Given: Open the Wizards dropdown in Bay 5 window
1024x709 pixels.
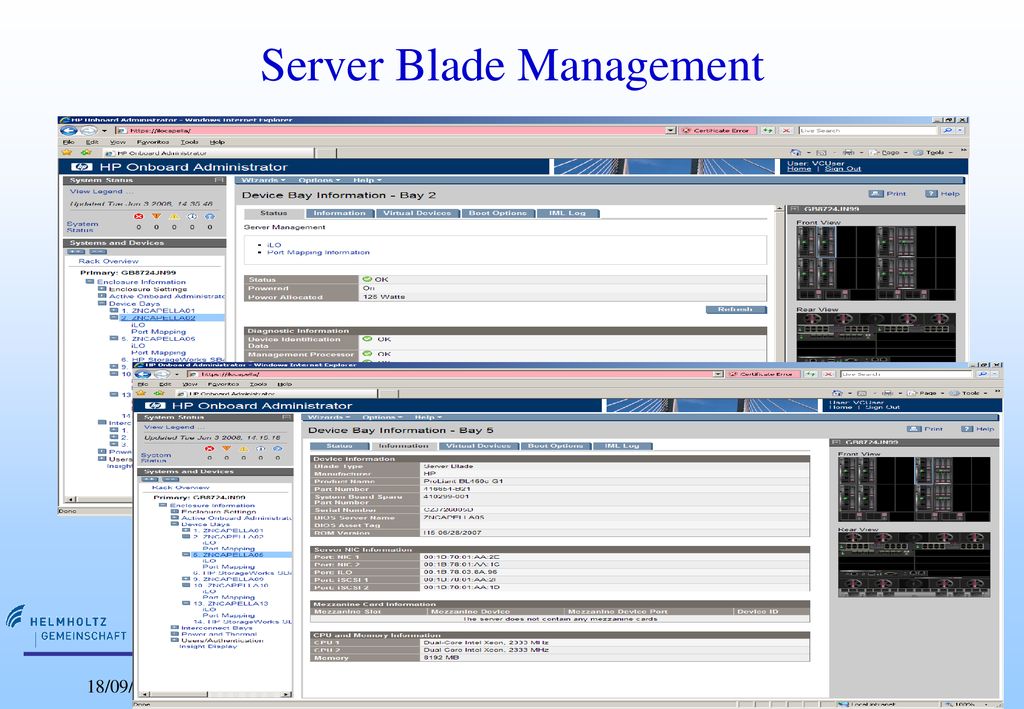Looking at the screenshot, I should pyautogui.click(x=328, y=417).
